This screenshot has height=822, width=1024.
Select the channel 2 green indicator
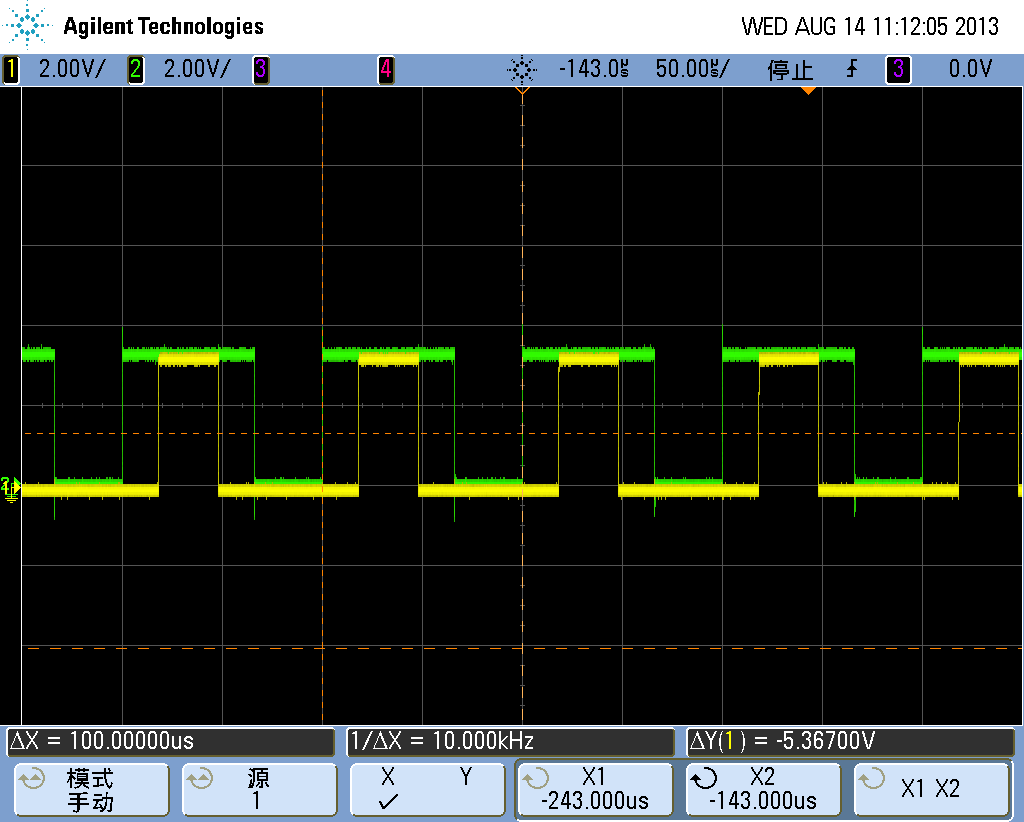click(136, 69)
